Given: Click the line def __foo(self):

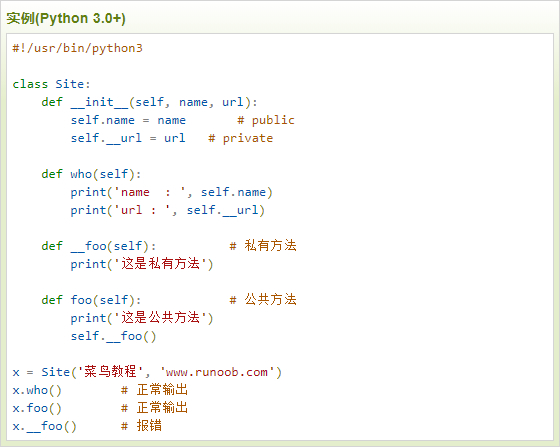Looking at the screenshot, I should tap(99, 246).
